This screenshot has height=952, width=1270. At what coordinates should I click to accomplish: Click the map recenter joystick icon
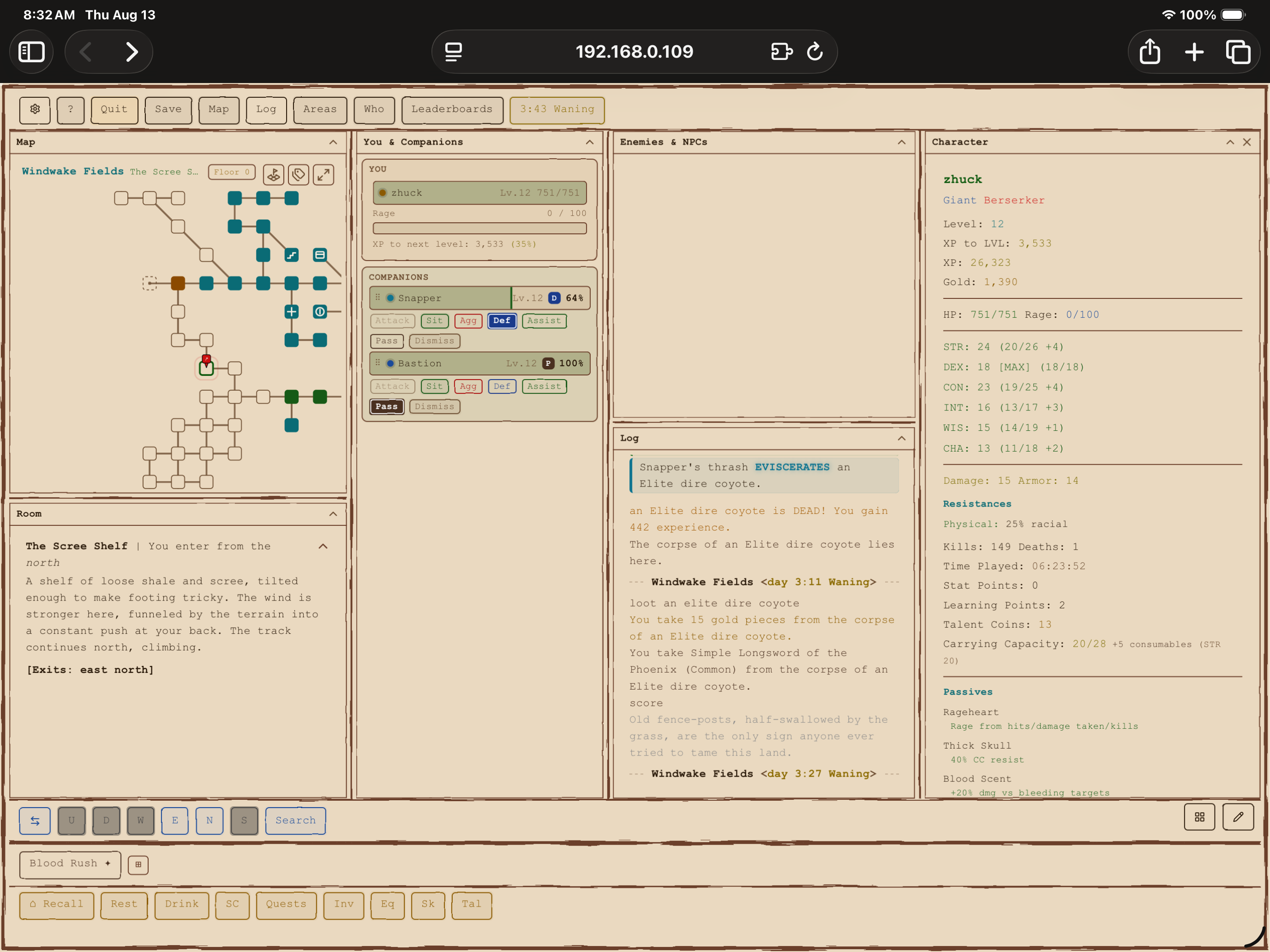point(274,174)
